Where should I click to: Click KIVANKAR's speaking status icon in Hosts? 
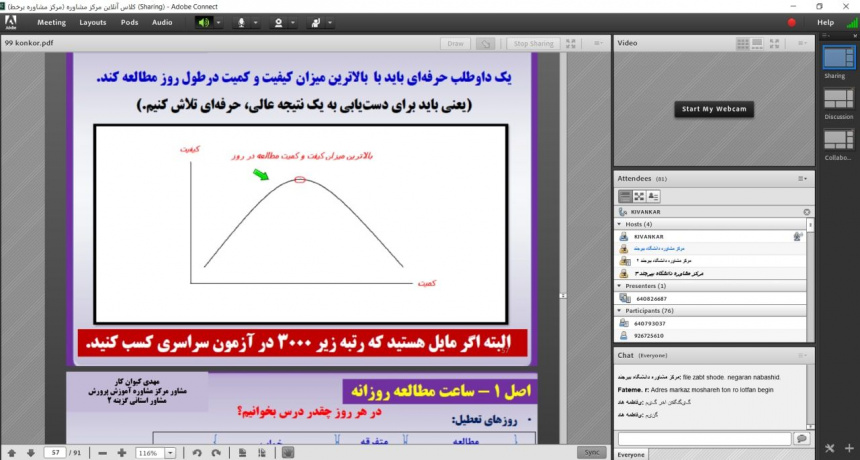click(x=797, y=236)
